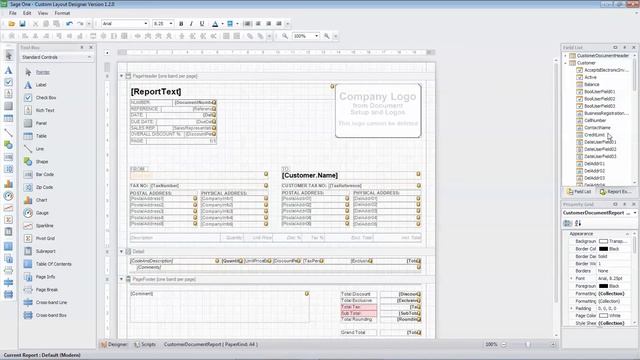
Task: Click the Page Color white swatch
Action: 603,316
